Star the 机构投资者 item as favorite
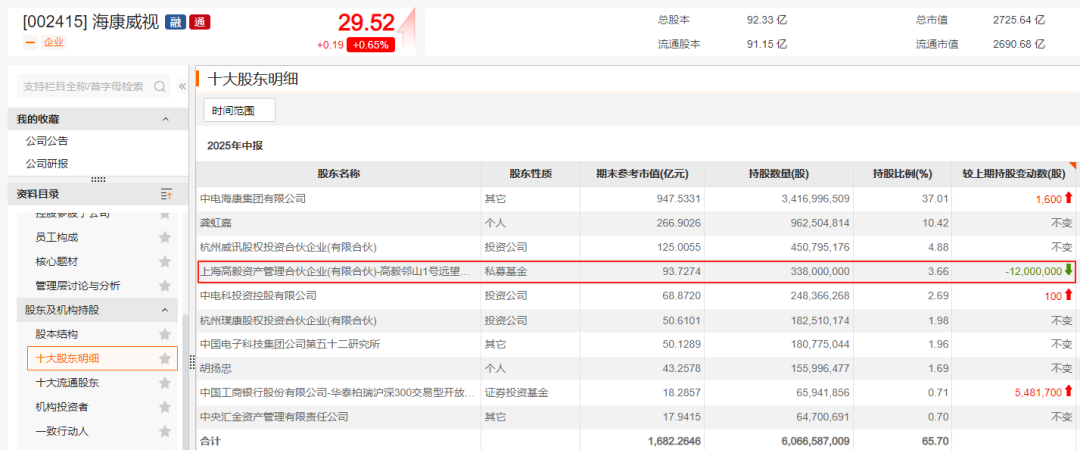The width and height of the screenshot is (1080, 450). 165,407
